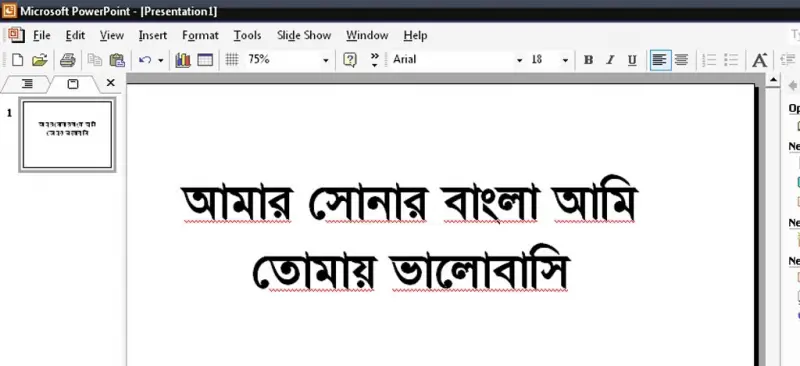The height and width of the screenshot is (366, 800).
Task: Click the Copy icon in the toolbar
Action: (x=95, y=60)
